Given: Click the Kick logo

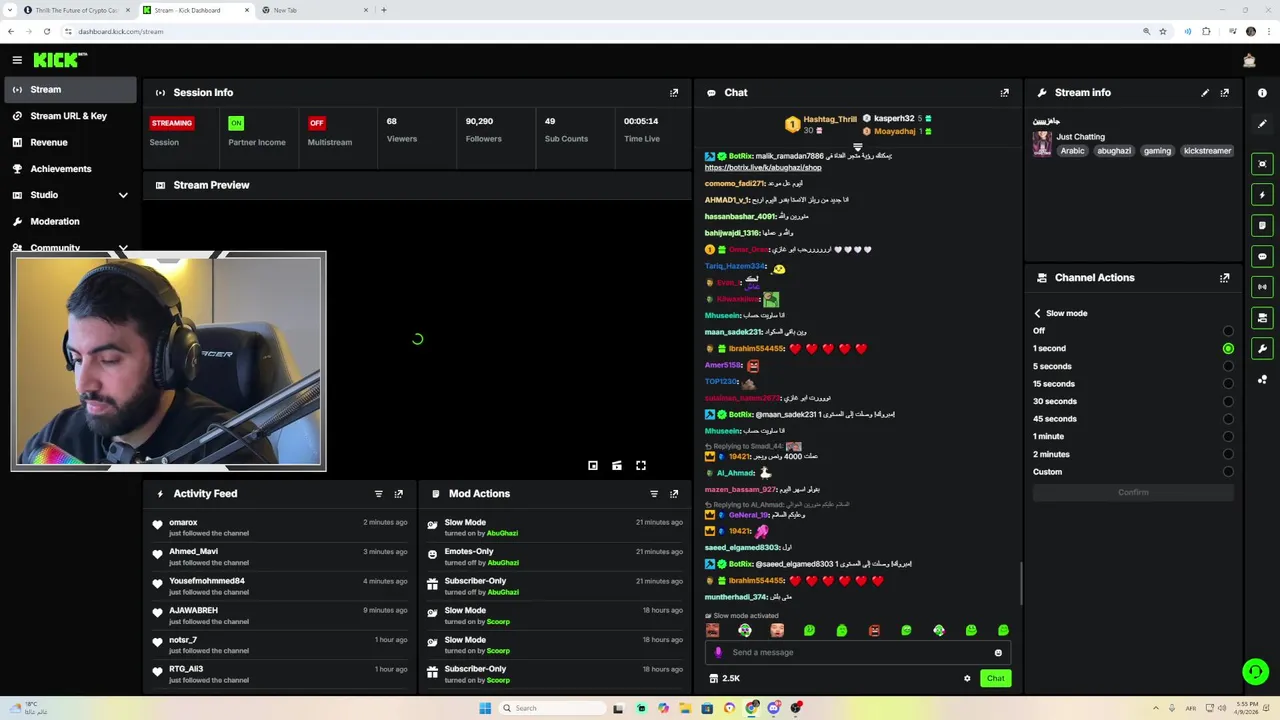Looking at the screenshot, I should [59, 60].
